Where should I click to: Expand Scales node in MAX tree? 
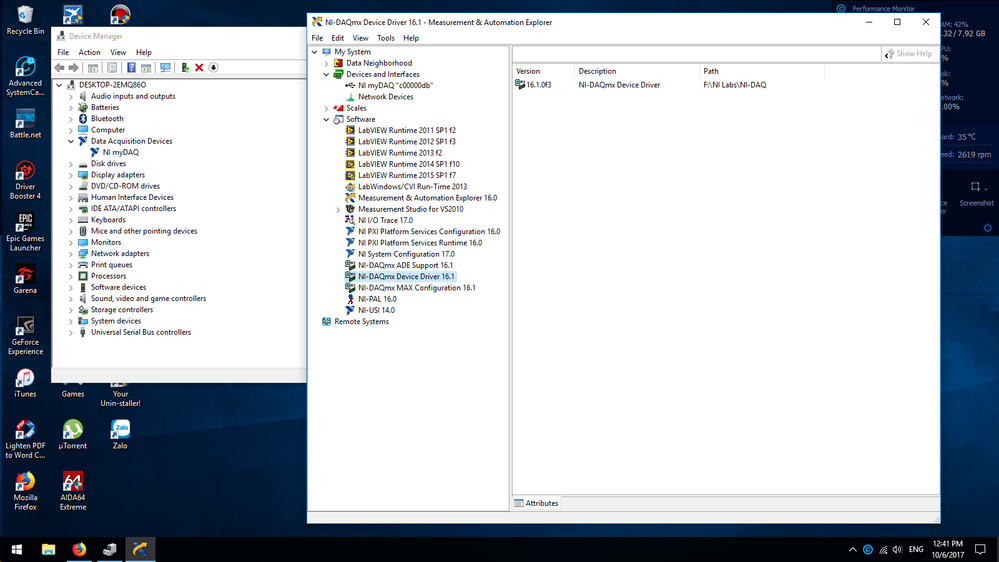point(326,108)
